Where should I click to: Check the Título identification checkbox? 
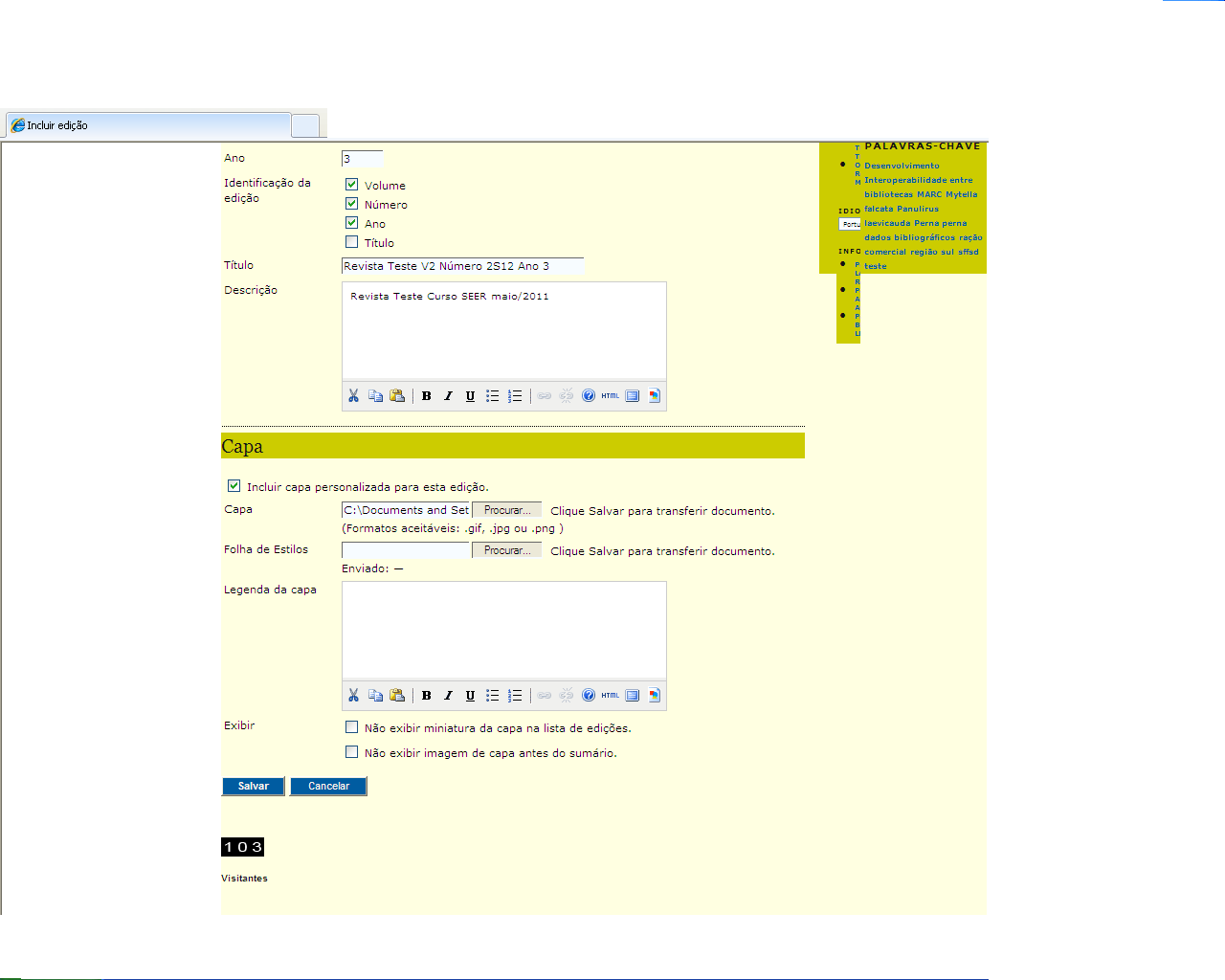coord(351,242)
